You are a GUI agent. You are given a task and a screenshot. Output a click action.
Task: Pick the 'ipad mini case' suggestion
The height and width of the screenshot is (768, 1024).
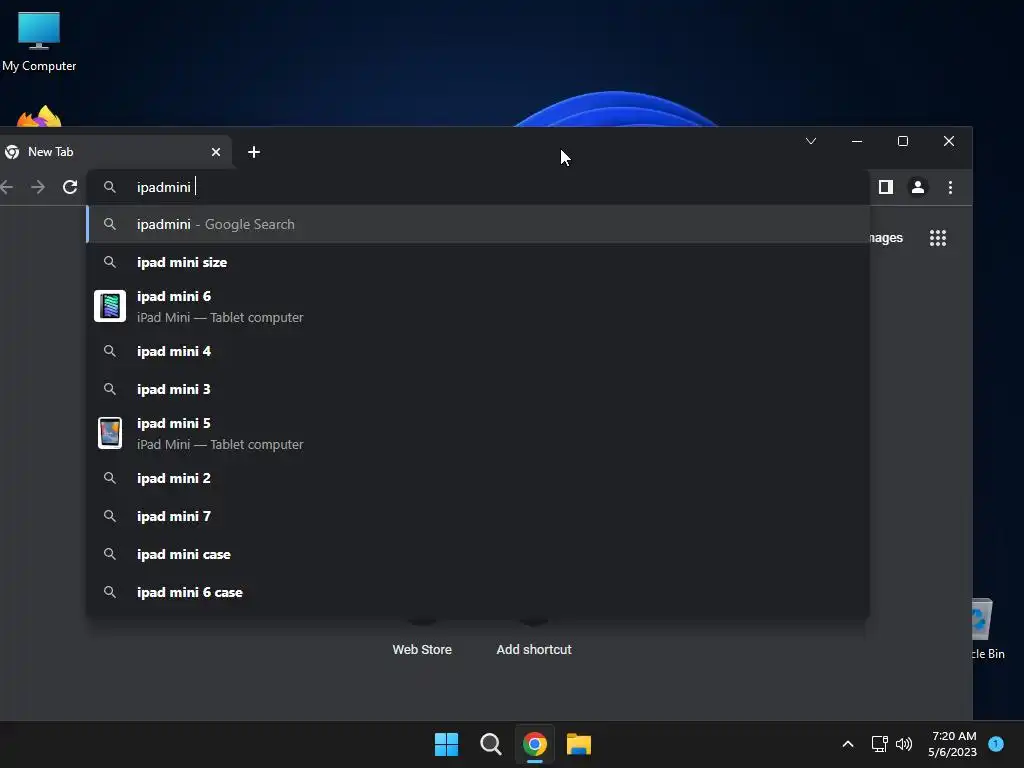pyautogui.click(x=477, y=554)
